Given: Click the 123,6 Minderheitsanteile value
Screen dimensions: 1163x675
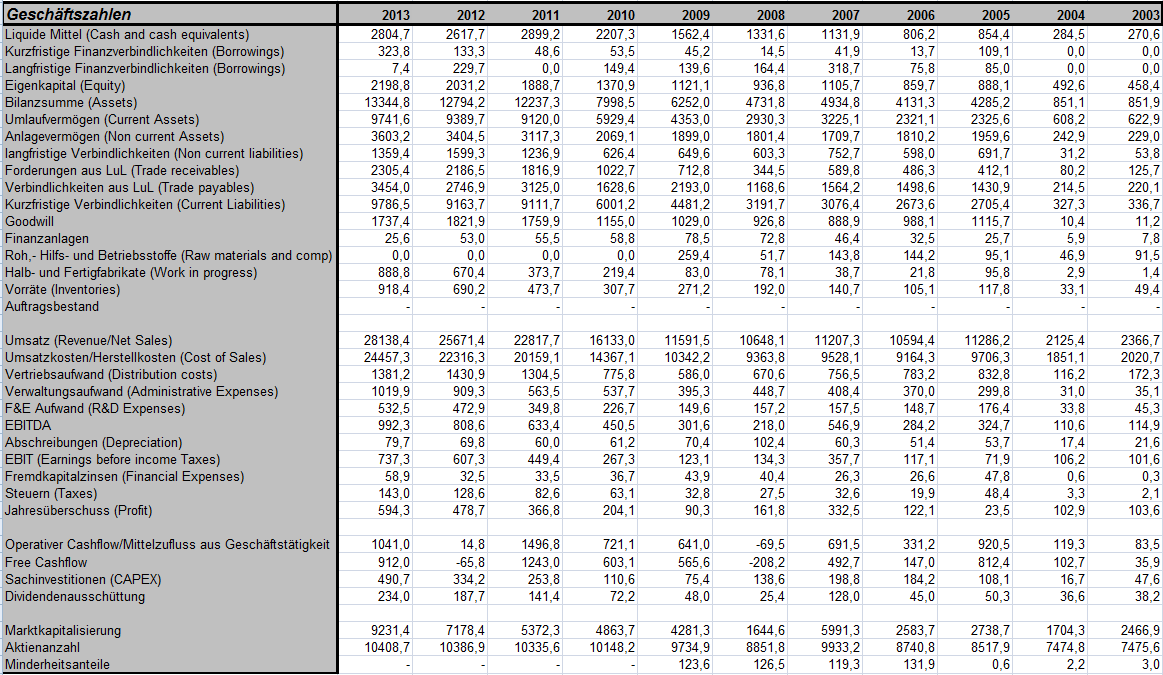Looking at the screenshot, I should tap(693, 665).
